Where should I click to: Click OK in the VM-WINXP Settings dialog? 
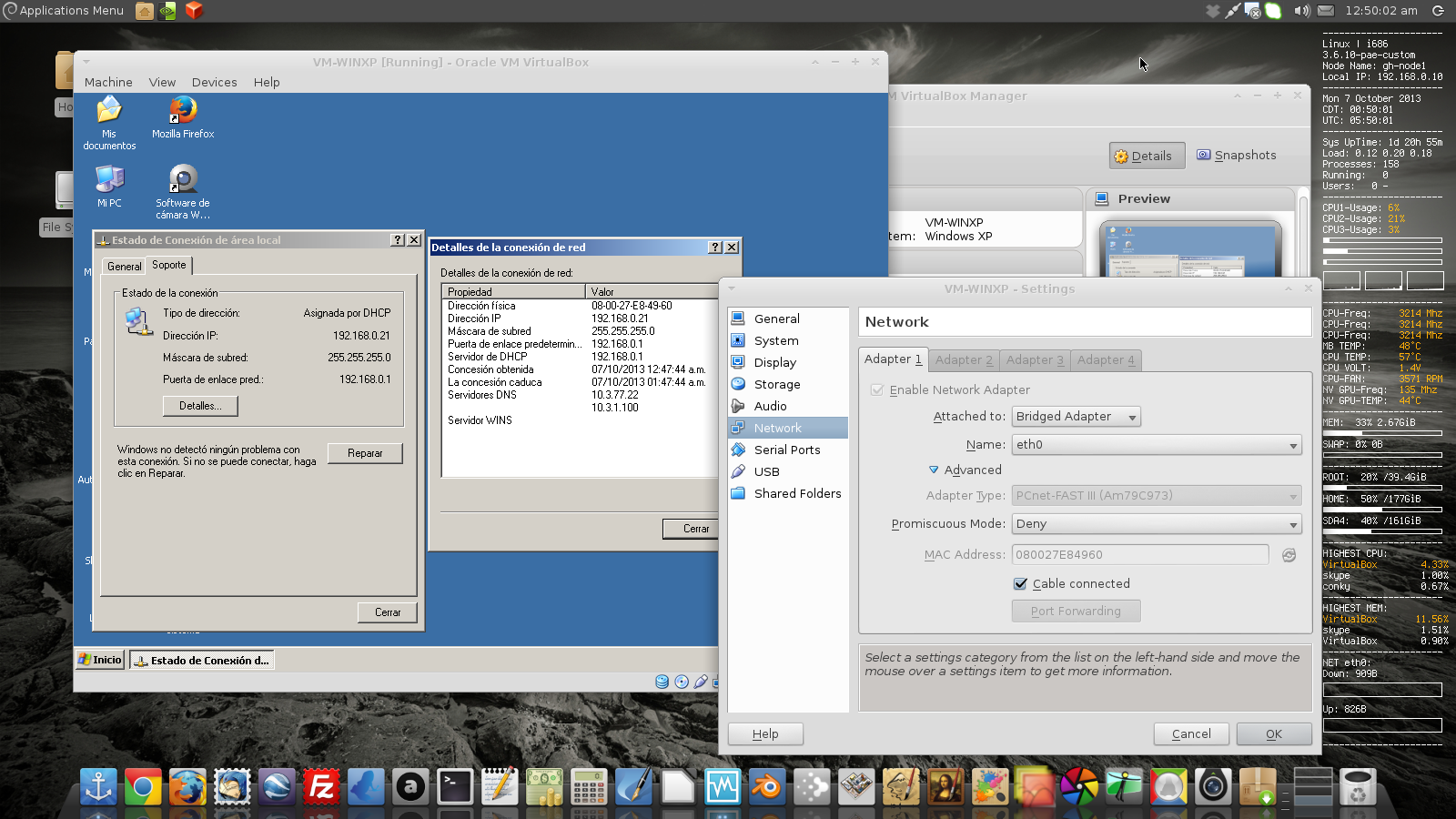[x=1274, y=734]
